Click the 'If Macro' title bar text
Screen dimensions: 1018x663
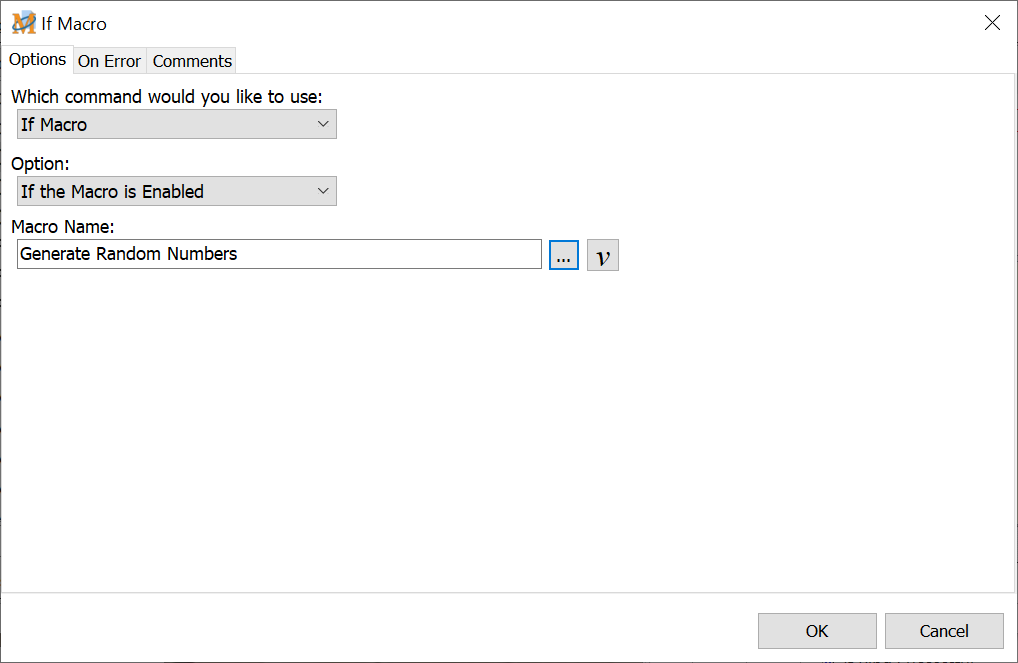coord(74,23)
